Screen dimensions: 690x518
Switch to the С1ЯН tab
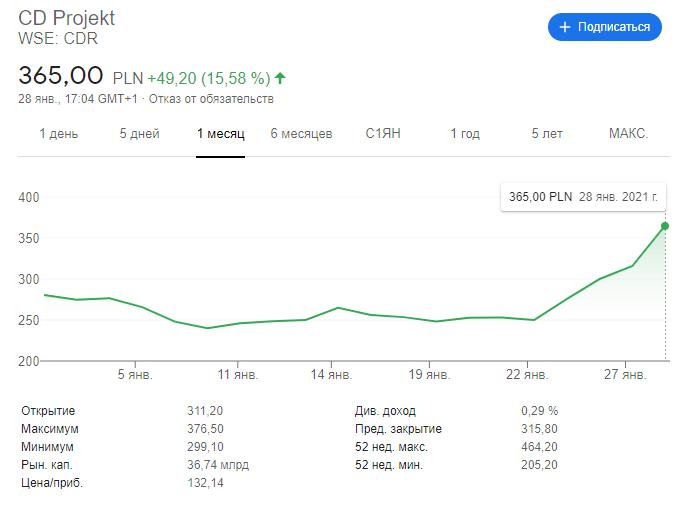pyautogui.click(x=383, y=133)
